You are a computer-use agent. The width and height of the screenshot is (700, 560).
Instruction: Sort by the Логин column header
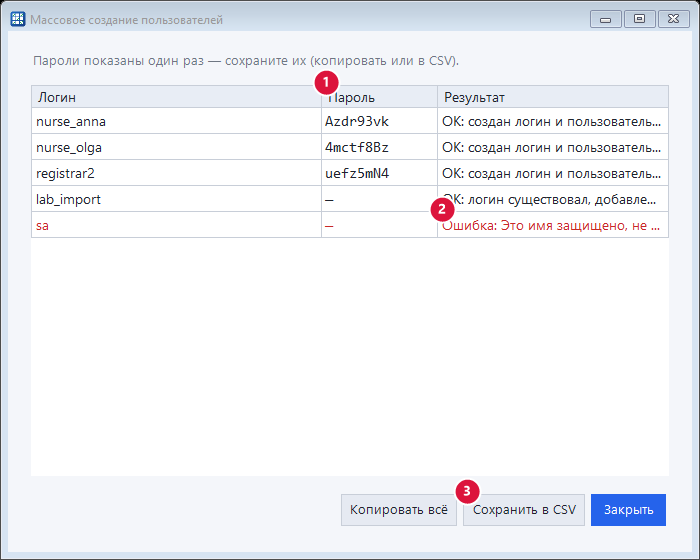(176, 97)
